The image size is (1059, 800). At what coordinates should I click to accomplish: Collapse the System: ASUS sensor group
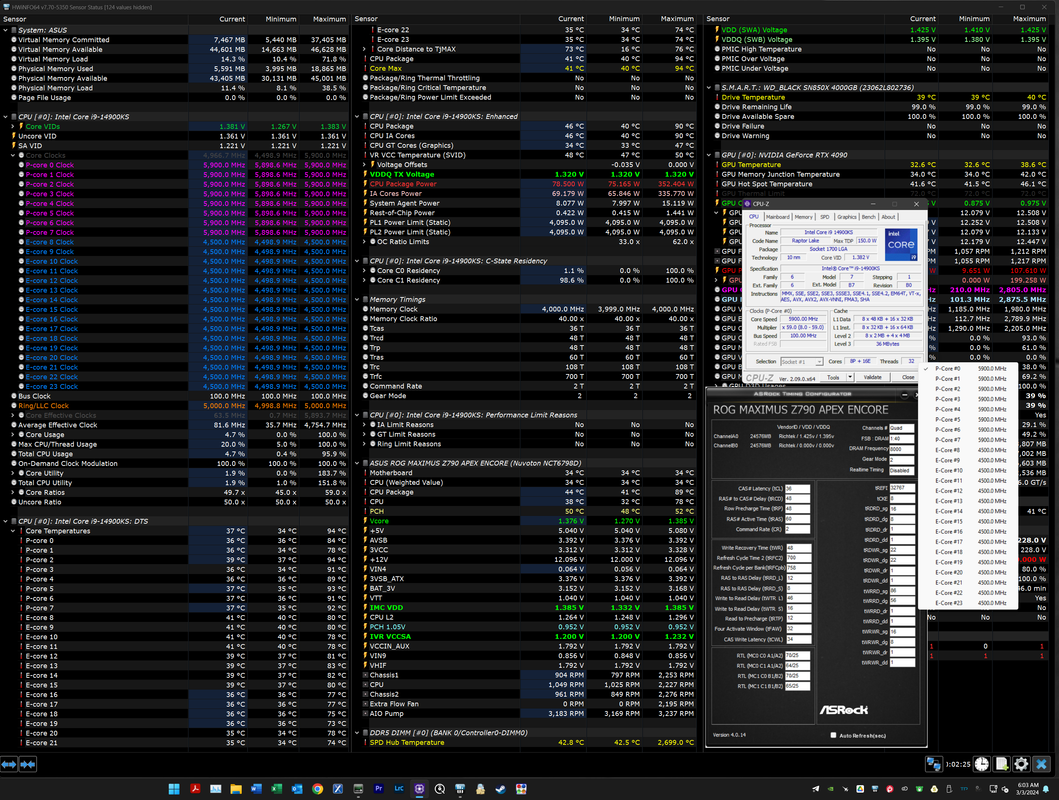[5, 30]
